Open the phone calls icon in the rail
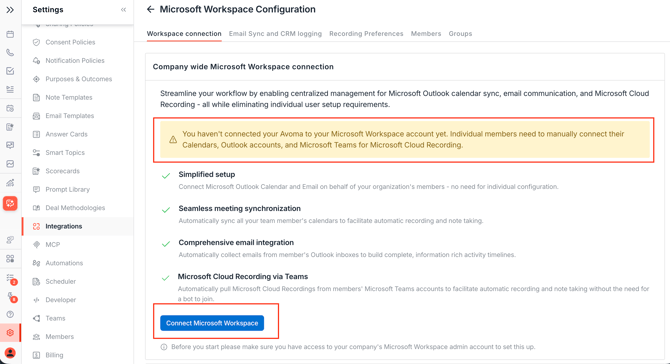 click(10, 53)
